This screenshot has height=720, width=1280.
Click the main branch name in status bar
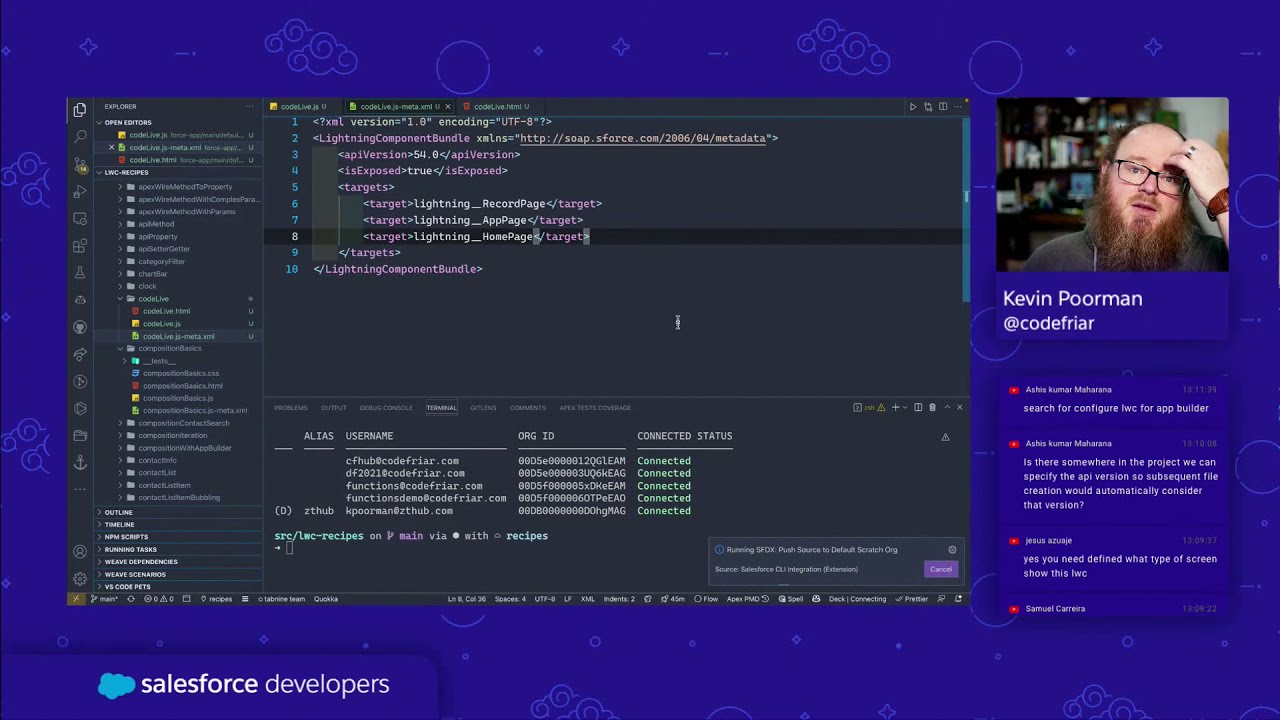[x=106, y=599]
